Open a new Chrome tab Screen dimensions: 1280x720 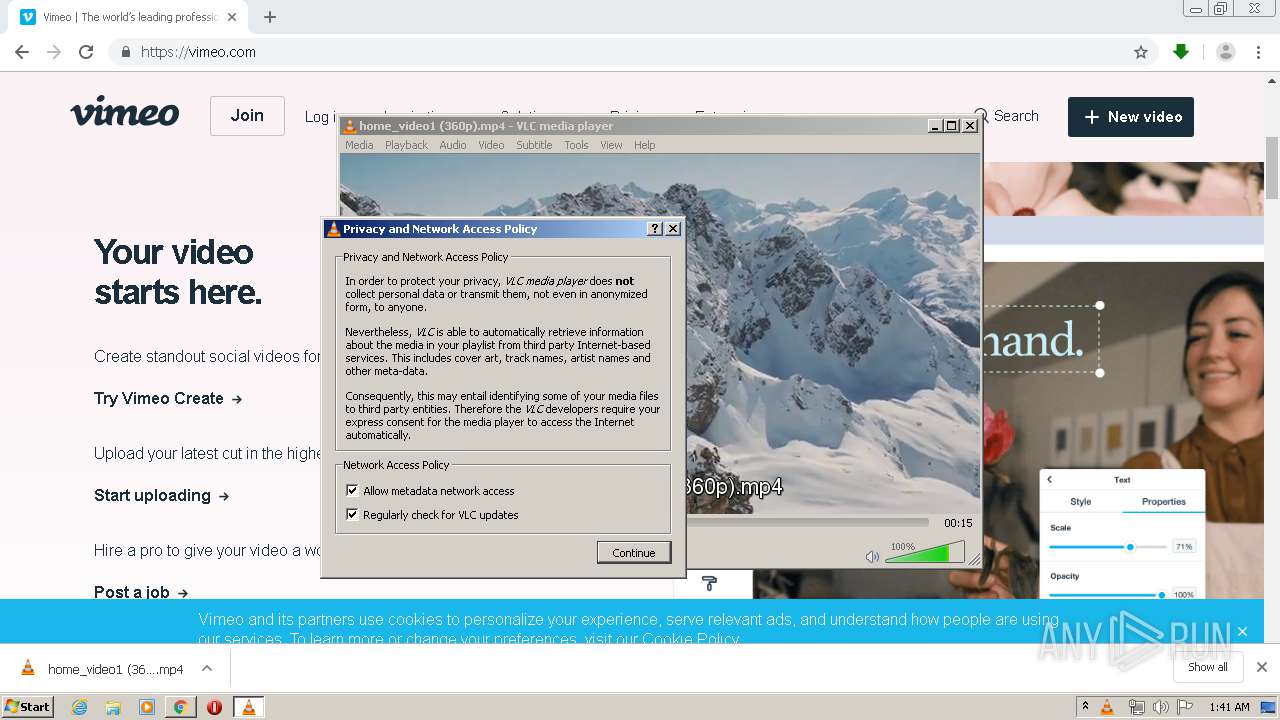pos(270,17)
